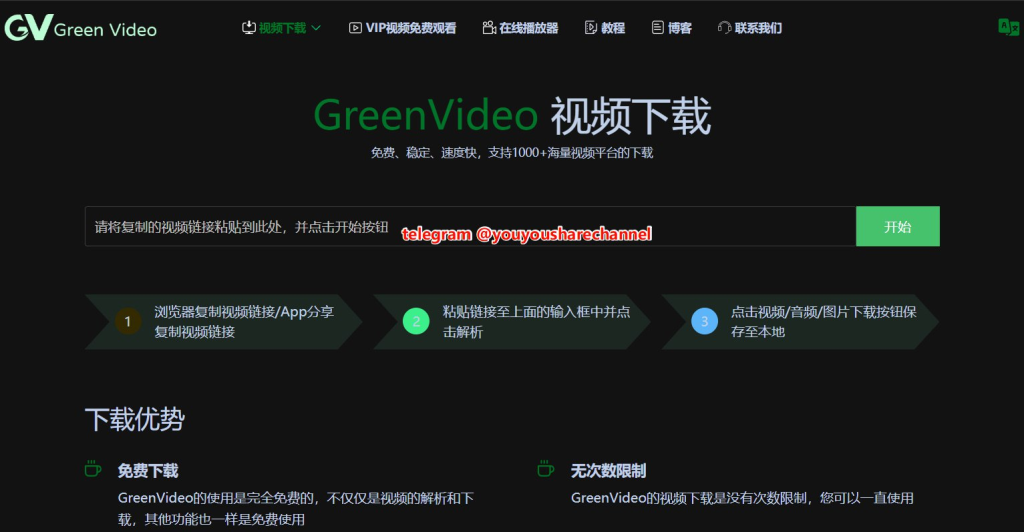Viewport: 1024px width, 532px height.
Task: Click the cup icon beside 无次数限制
Action: point(546,469)
